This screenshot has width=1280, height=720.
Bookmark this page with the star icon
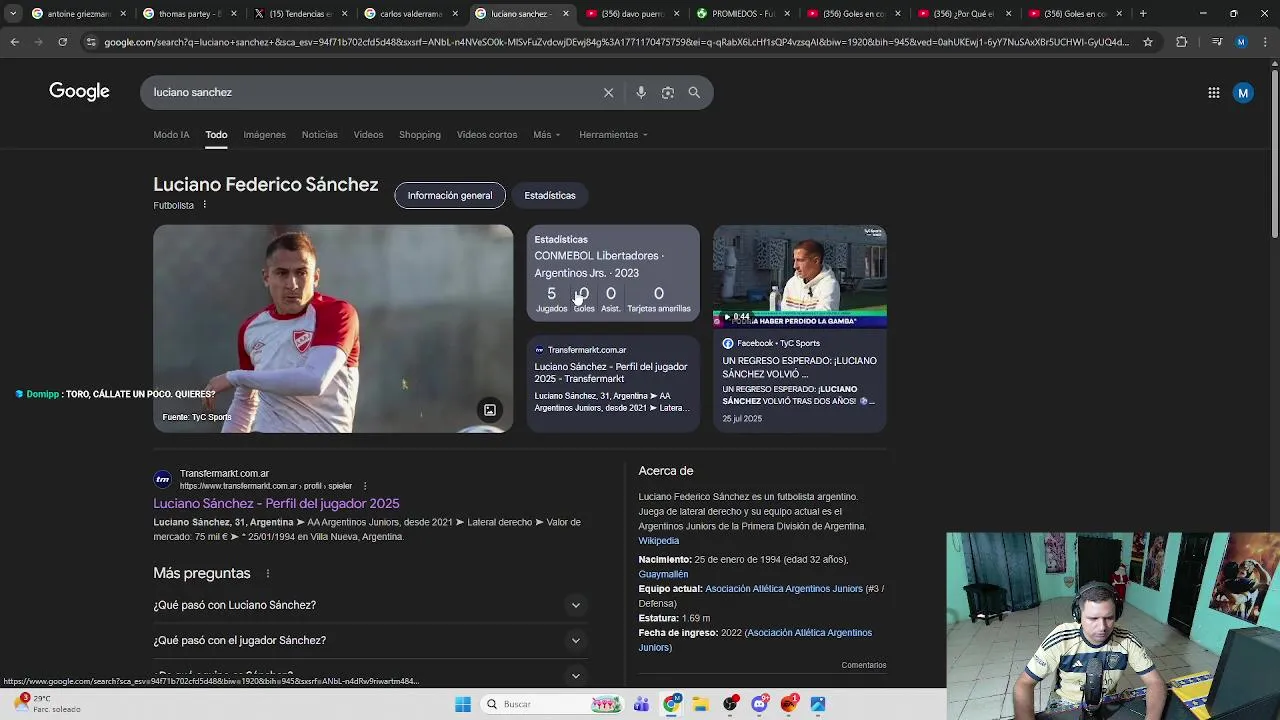pyautogui.click(x=1148, y=42)
